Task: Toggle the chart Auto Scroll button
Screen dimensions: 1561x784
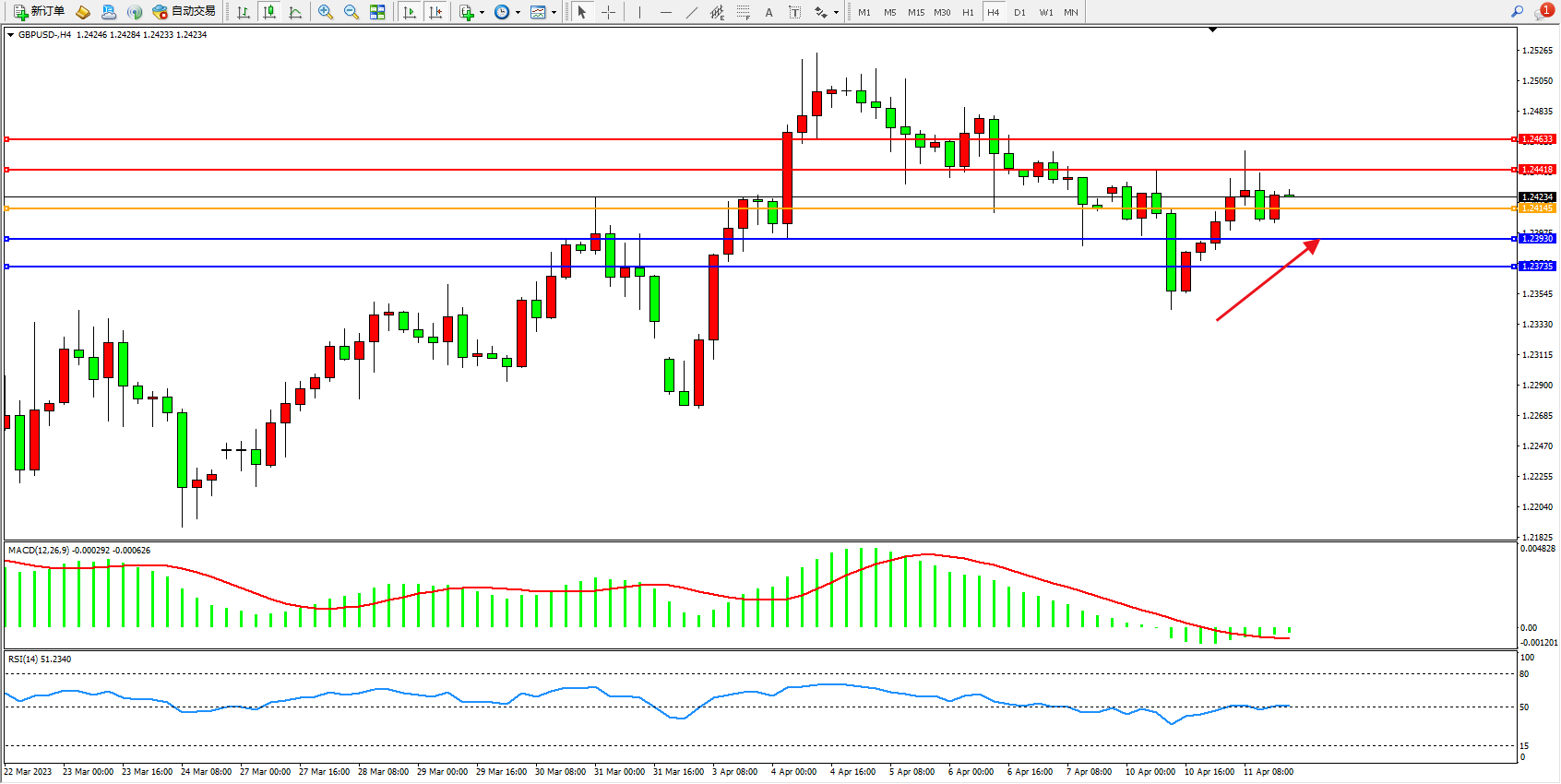Action: [x=410, y=12]
